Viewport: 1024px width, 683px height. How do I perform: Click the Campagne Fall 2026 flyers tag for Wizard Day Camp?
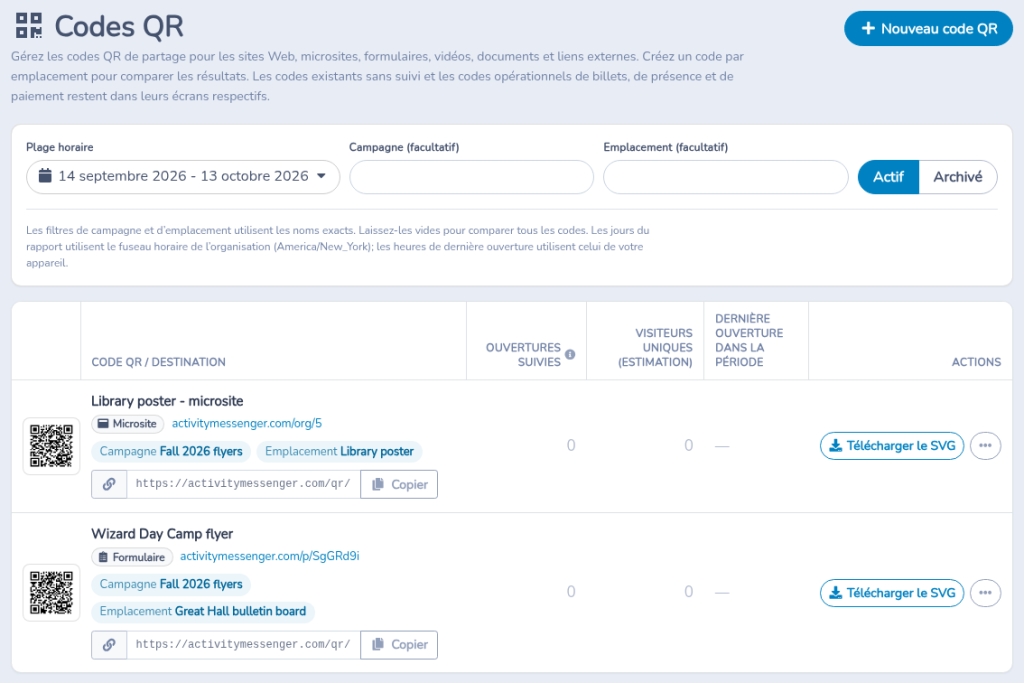(171, 584)
